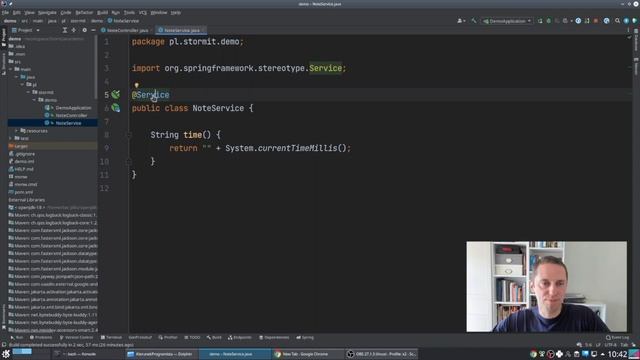Click the Build project hammer icon

[473, 21]
